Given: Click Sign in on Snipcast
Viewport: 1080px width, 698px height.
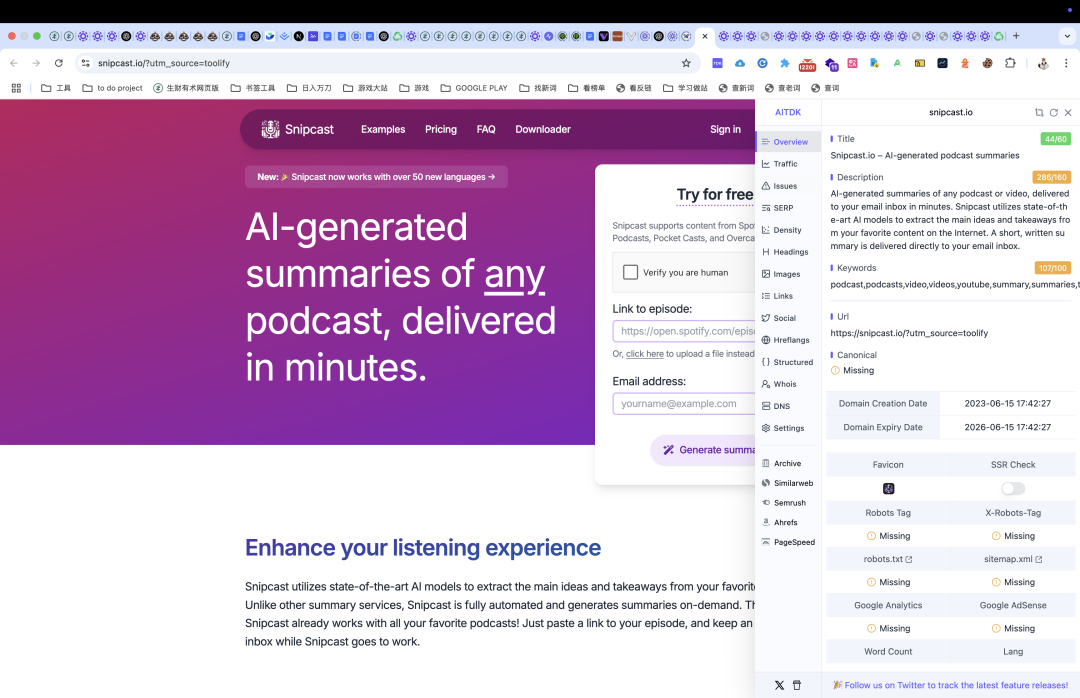Looking at the screenshot, I should [725, 130].
